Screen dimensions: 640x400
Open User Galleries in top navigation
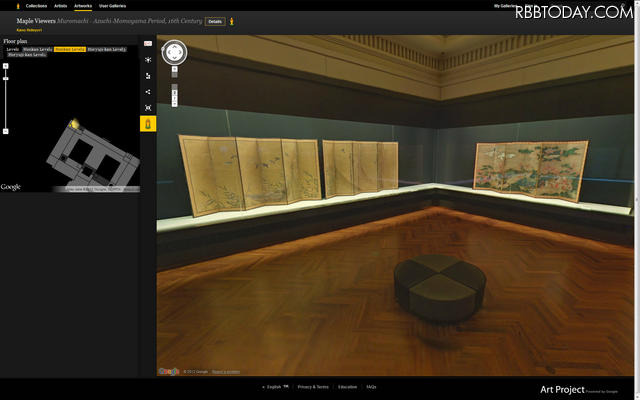coord(112,6)
